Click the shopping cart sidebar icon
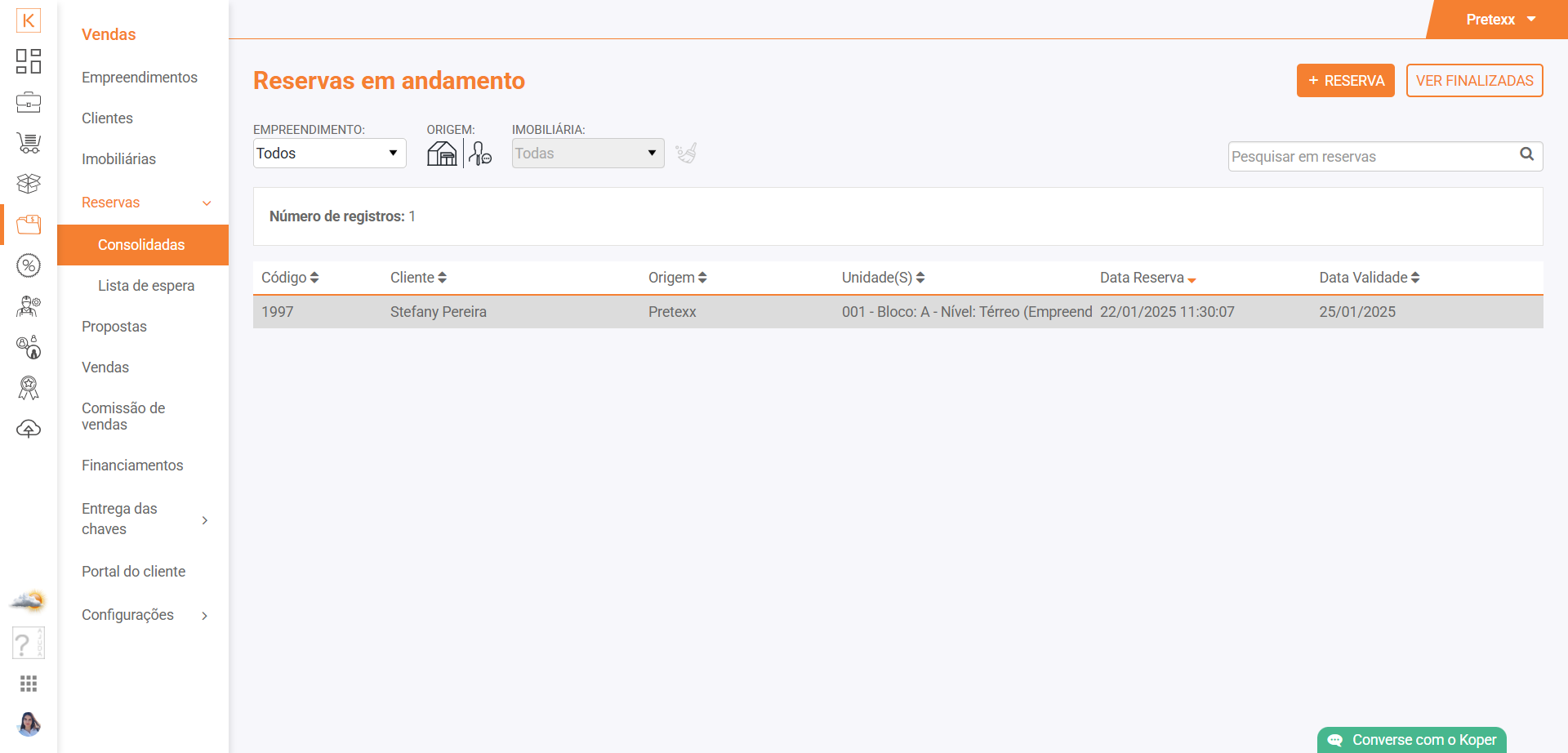The height and width of the screenshot is (753, 1568). point(29,143)
